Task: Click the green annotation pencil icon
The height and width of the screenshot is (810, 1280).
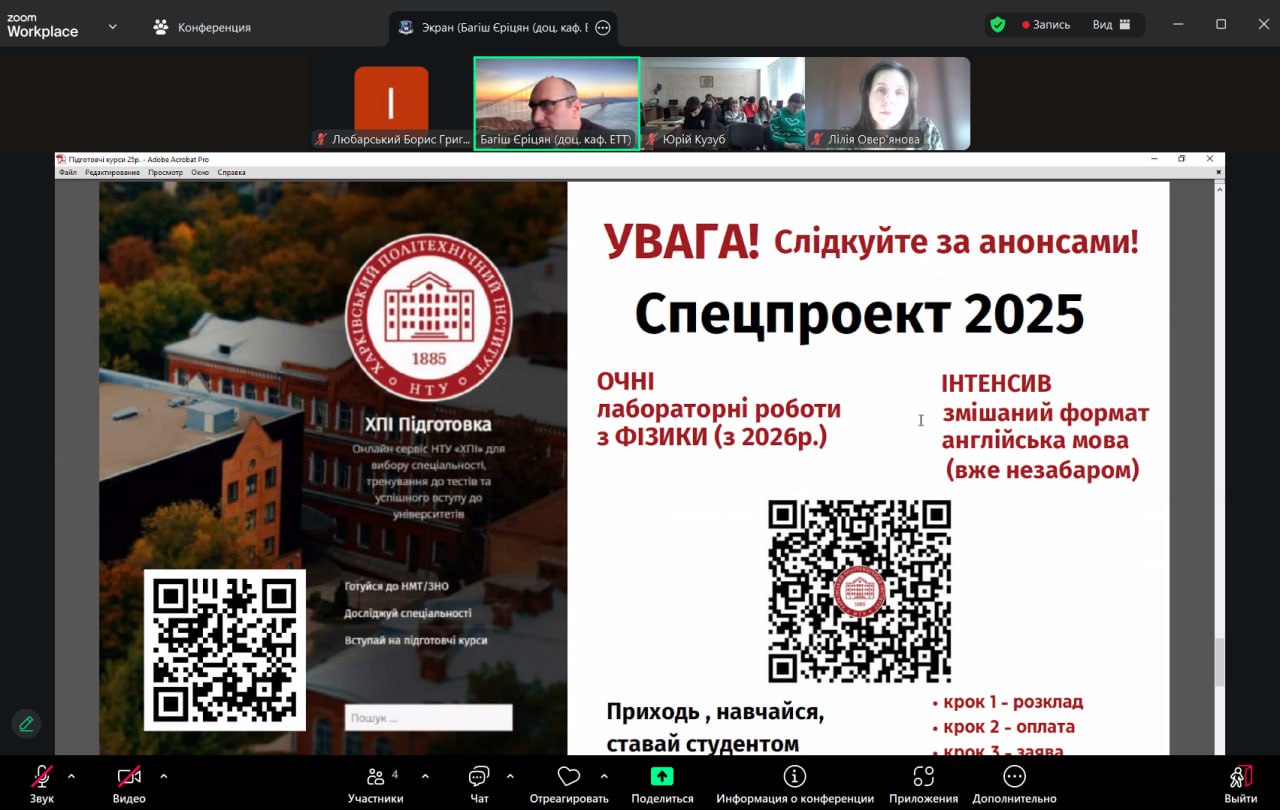Action: tap(26, 723)
